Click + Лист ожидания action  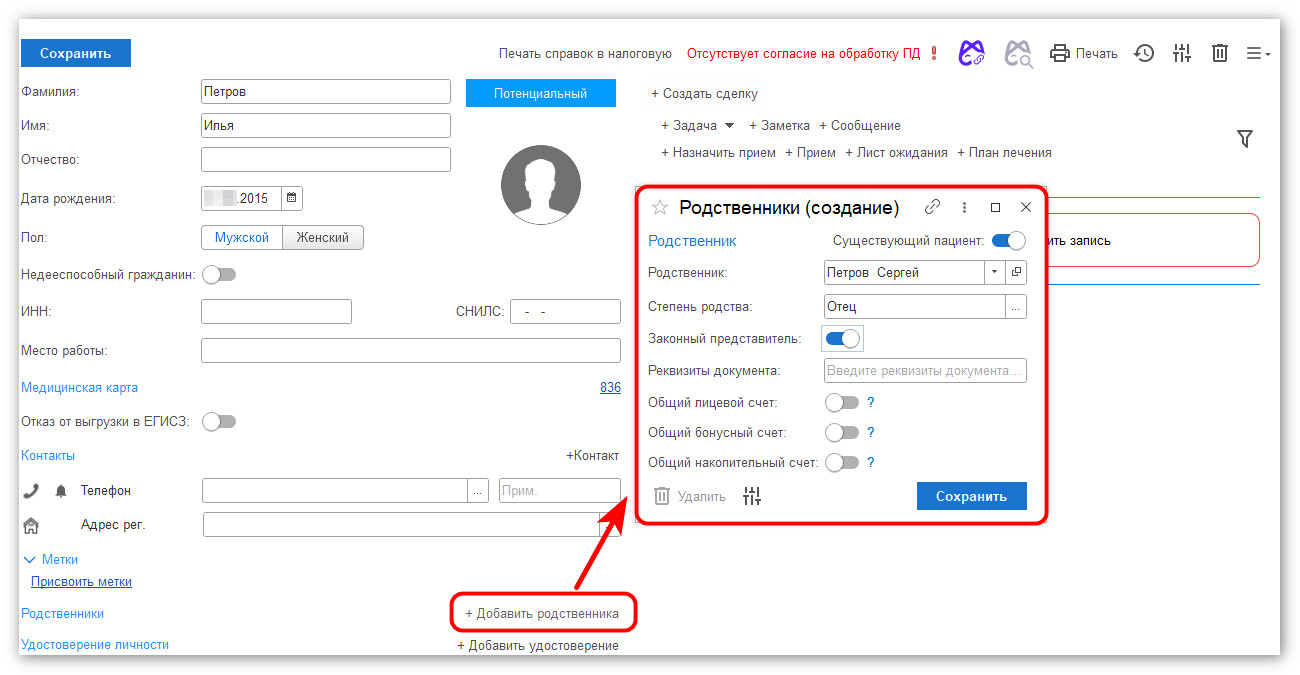(896, 153)
